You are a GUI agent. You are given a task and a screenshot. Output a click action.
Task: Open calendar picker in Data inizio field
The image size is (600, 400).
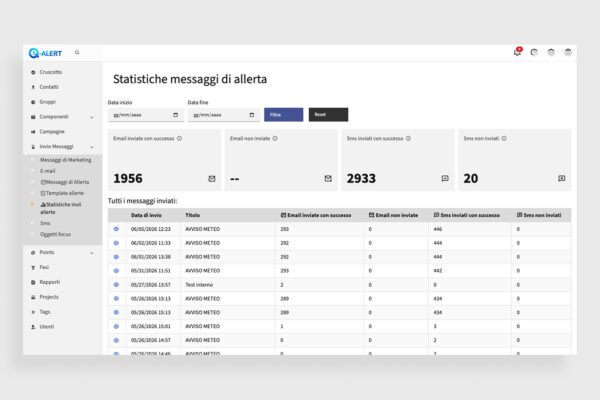click(x=176, y=115)
